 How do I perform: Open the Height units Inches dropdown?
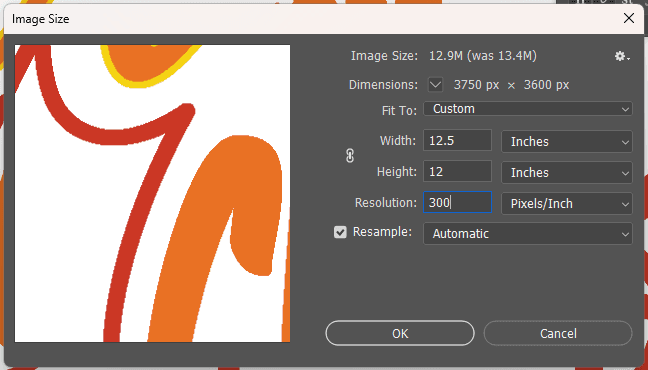pyautogui.click(x=567, y=172)
